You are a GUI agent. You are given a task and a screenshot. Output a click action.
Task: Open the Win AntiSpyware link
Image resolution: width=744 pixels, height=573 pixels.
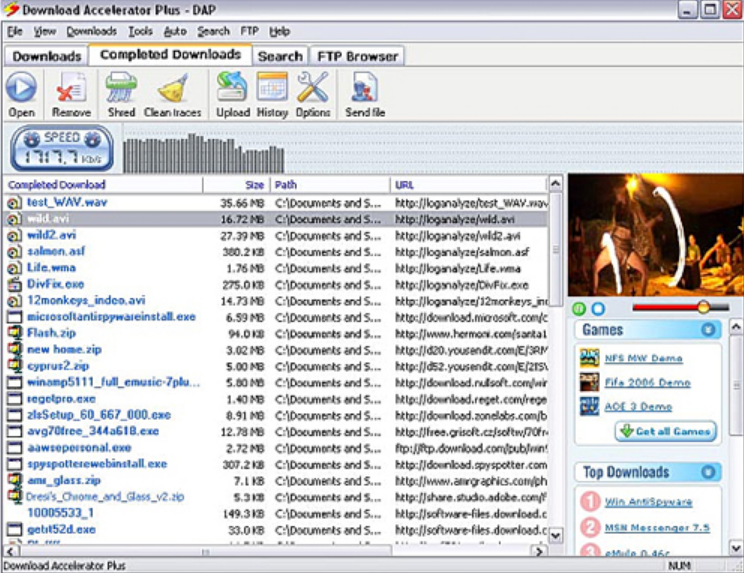(649, 501)
